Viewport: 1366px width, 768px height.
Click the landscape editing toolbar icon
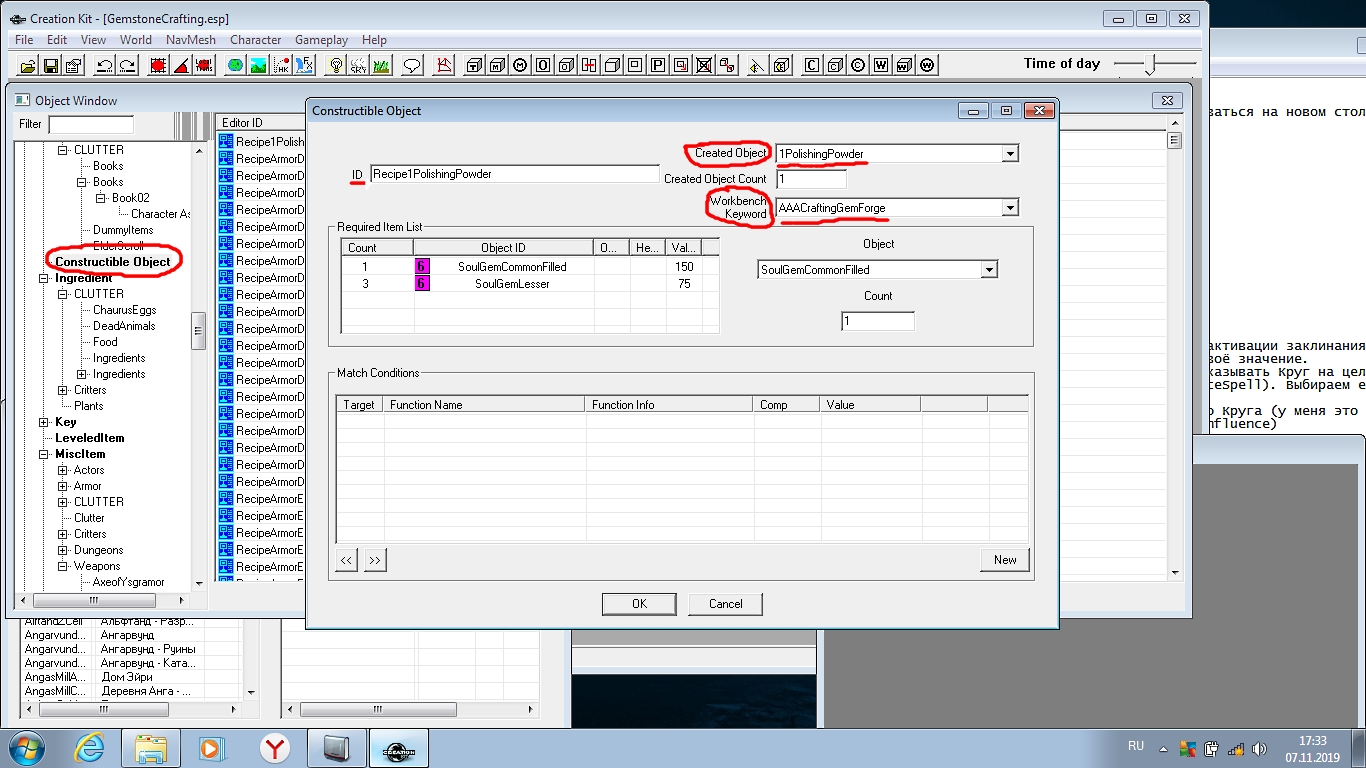(x=258, y=65)
